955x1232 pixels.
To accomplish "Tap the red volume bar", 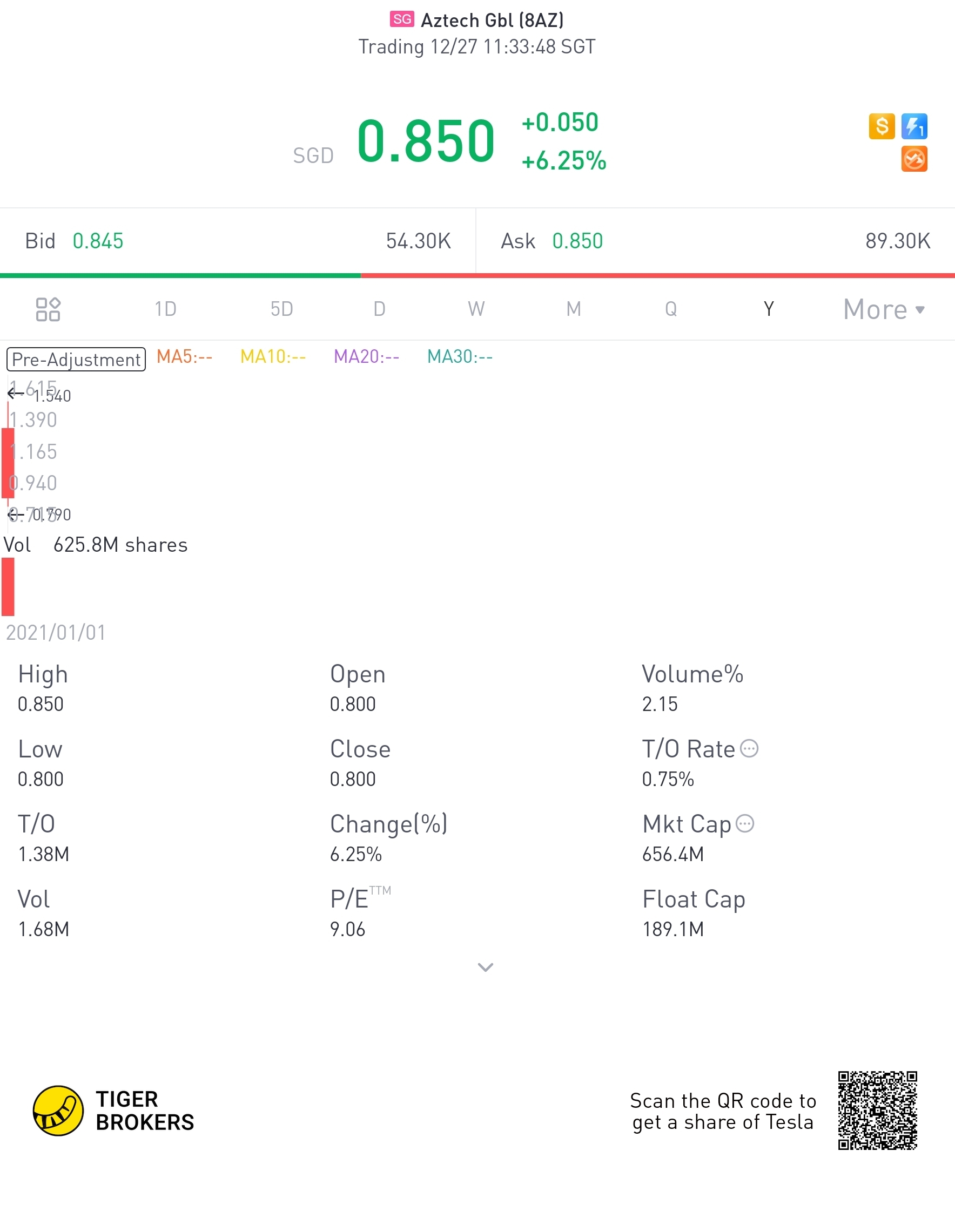I will 8,587.
